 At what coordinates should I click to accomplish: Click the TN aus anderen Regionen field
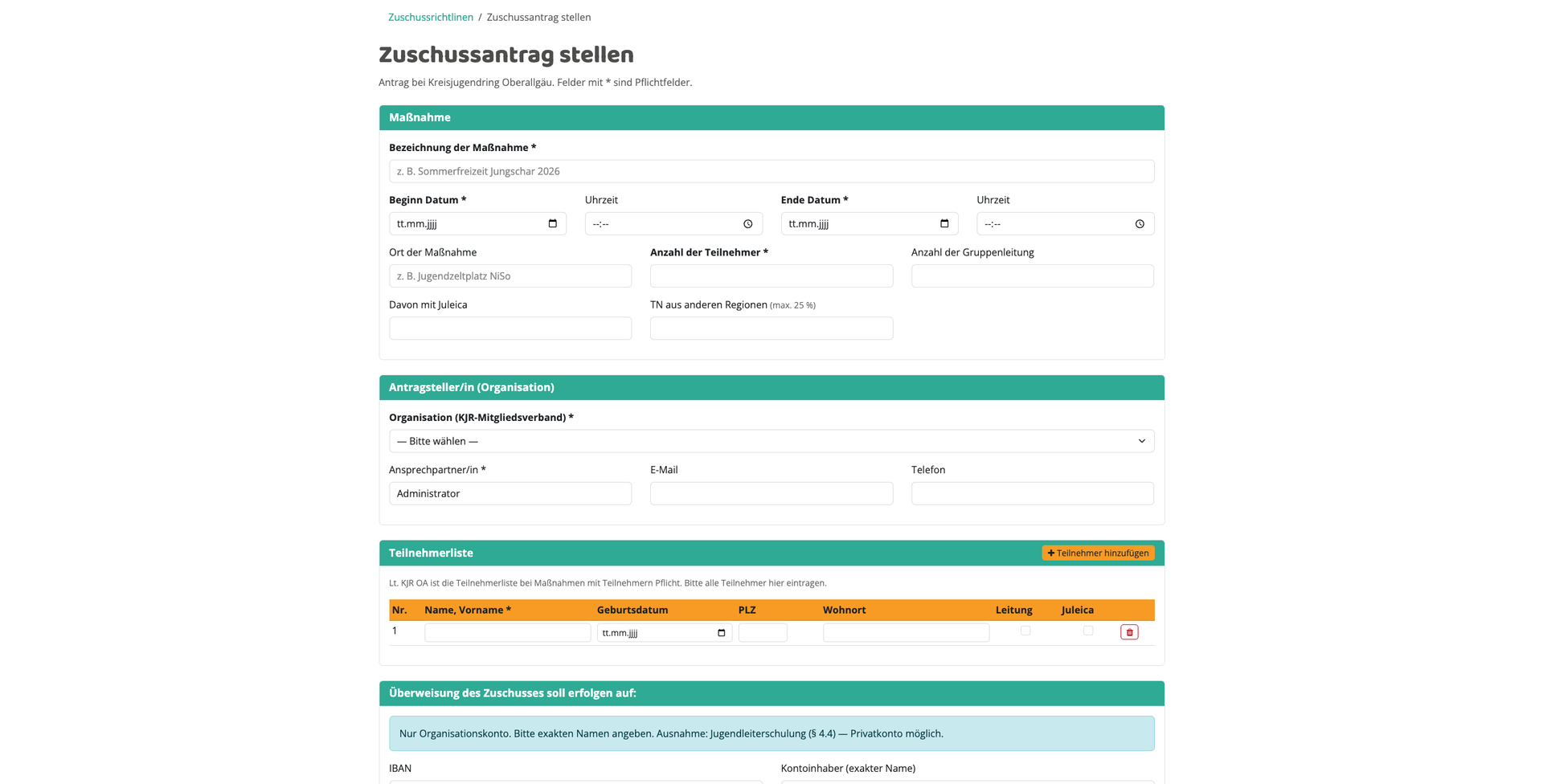[771, 328]
